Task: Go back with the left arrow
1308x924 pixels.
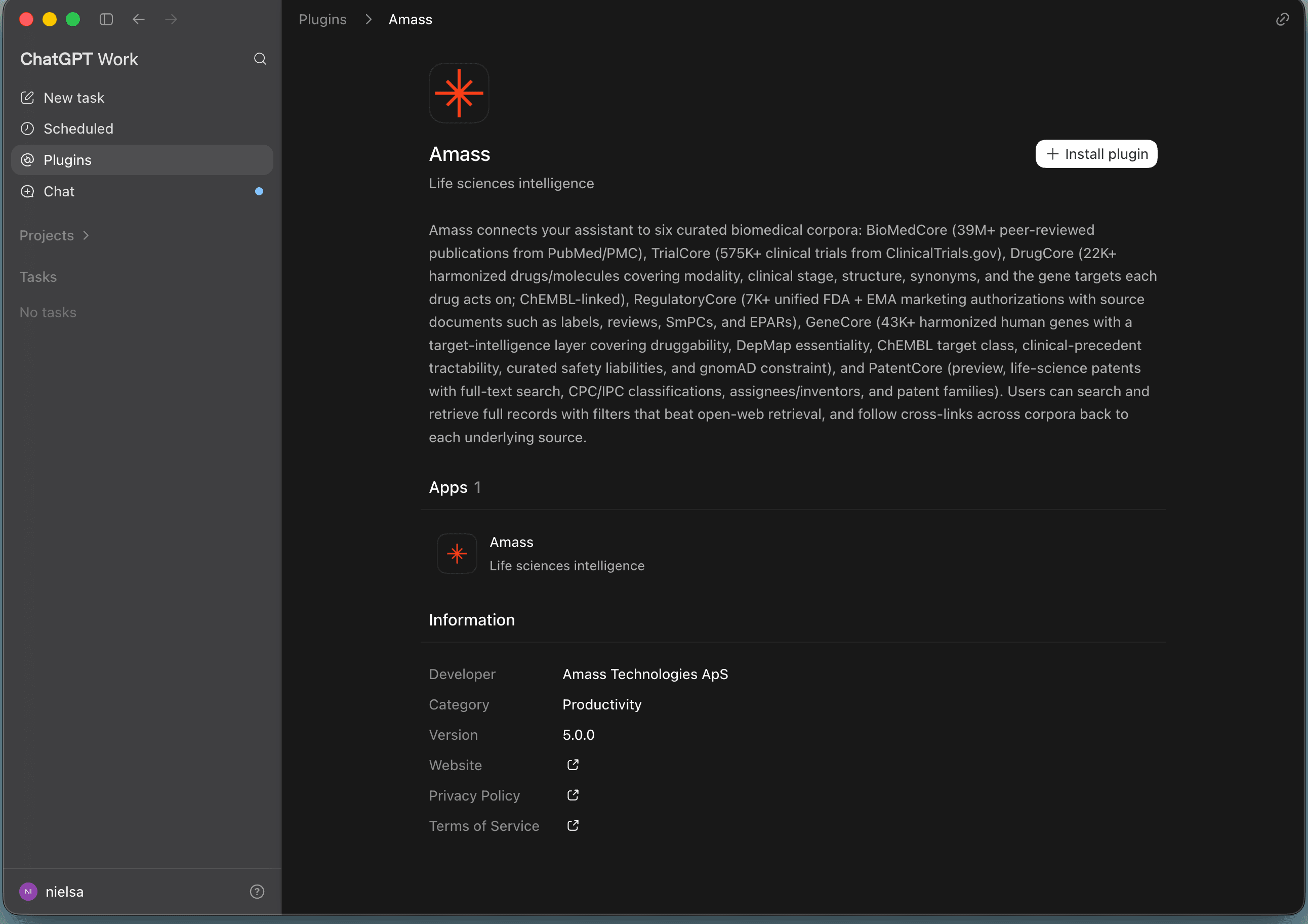Action: pyautogui.click(x=138, y=19)
